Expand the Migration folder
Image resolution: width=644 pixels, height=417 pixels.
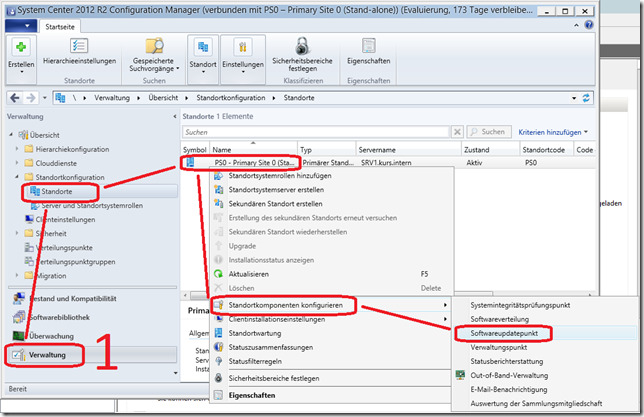[x=17, y=275]
